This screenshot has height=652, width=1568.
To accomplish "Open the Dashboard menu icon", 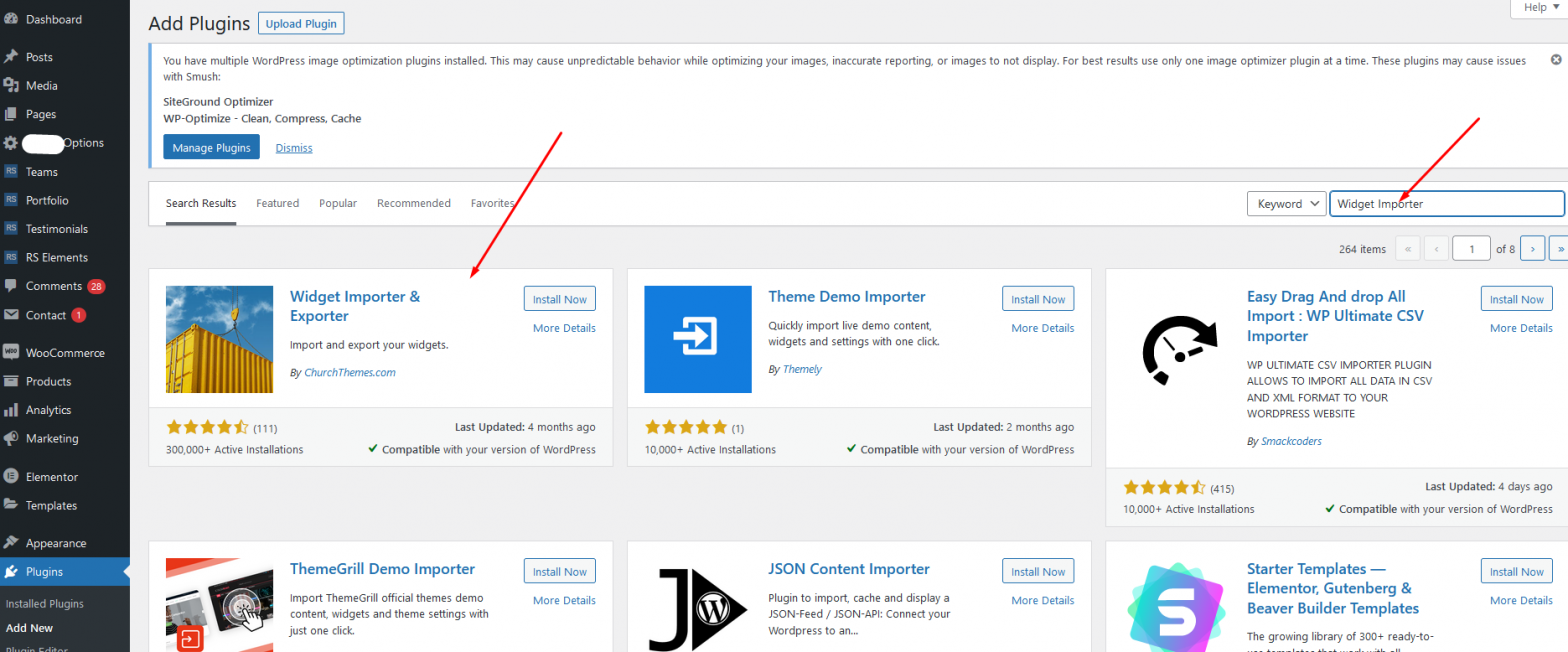I will pyautogui.click(x=11, y=19).
